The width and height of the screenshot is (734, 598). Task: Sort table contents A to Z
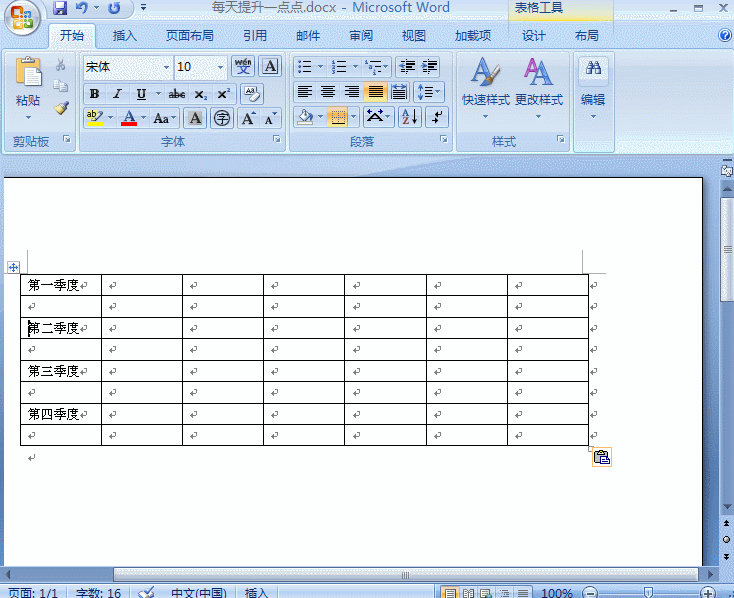click(x=410, y=117)
